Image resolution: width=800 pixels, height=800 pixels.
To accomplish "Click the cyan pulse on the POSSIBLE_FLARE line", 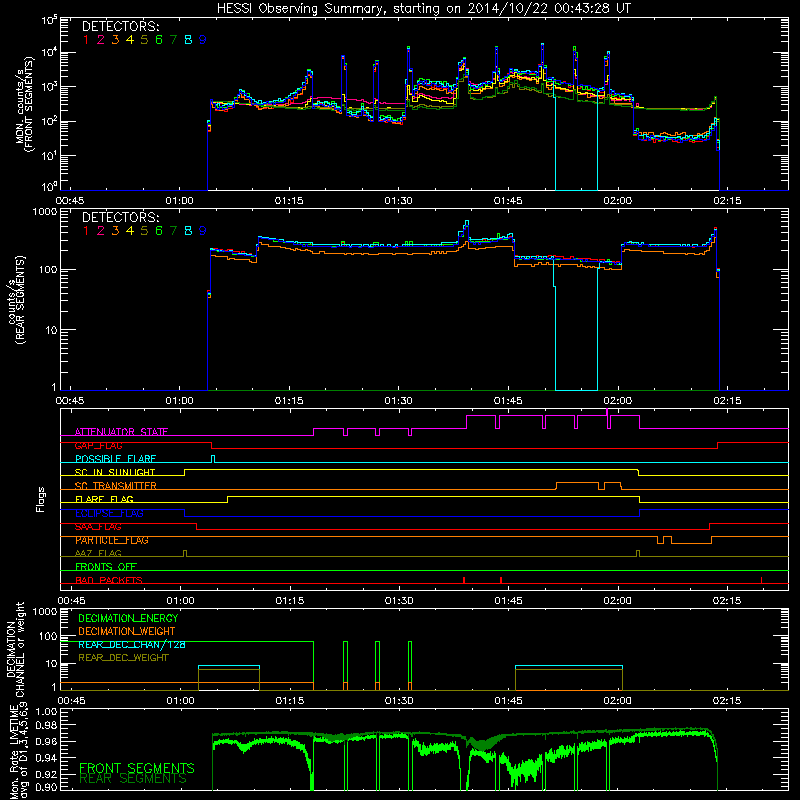I will 213,459.
